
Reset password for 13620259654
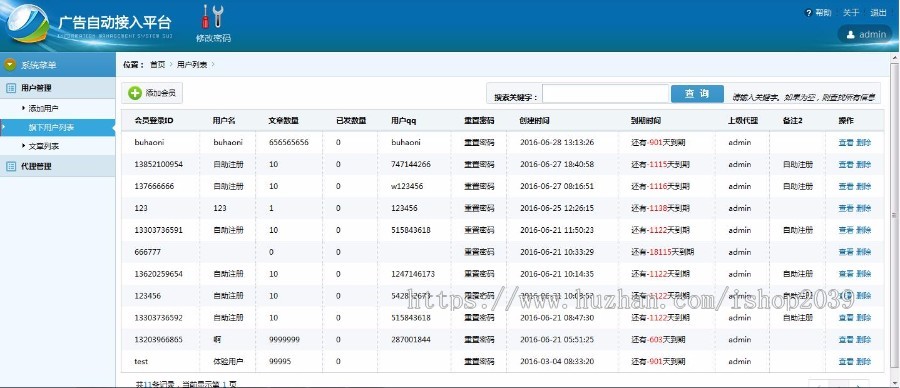[x=479, y=274]
